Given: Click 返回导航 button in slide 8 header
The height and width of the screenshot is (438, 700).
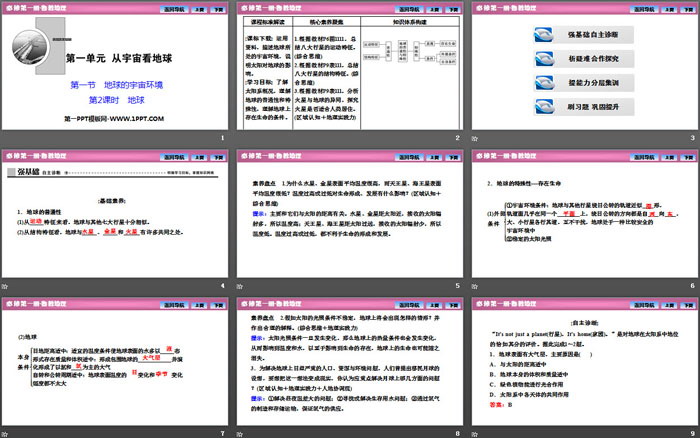Looking at the screenshot, I should pyautogui.click(x=409, y=305).
